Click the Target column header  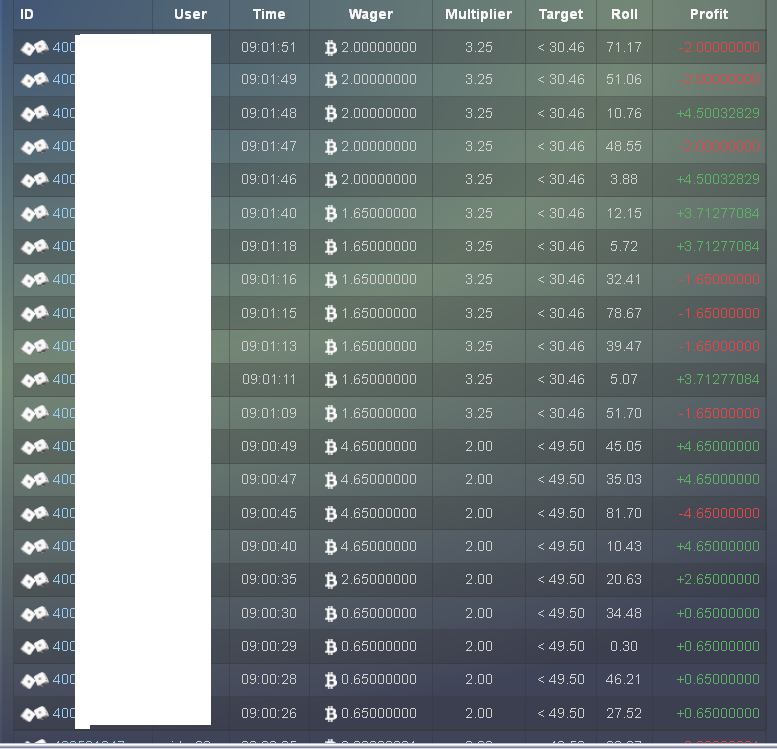pyautogui.click(x=561, y=14)
